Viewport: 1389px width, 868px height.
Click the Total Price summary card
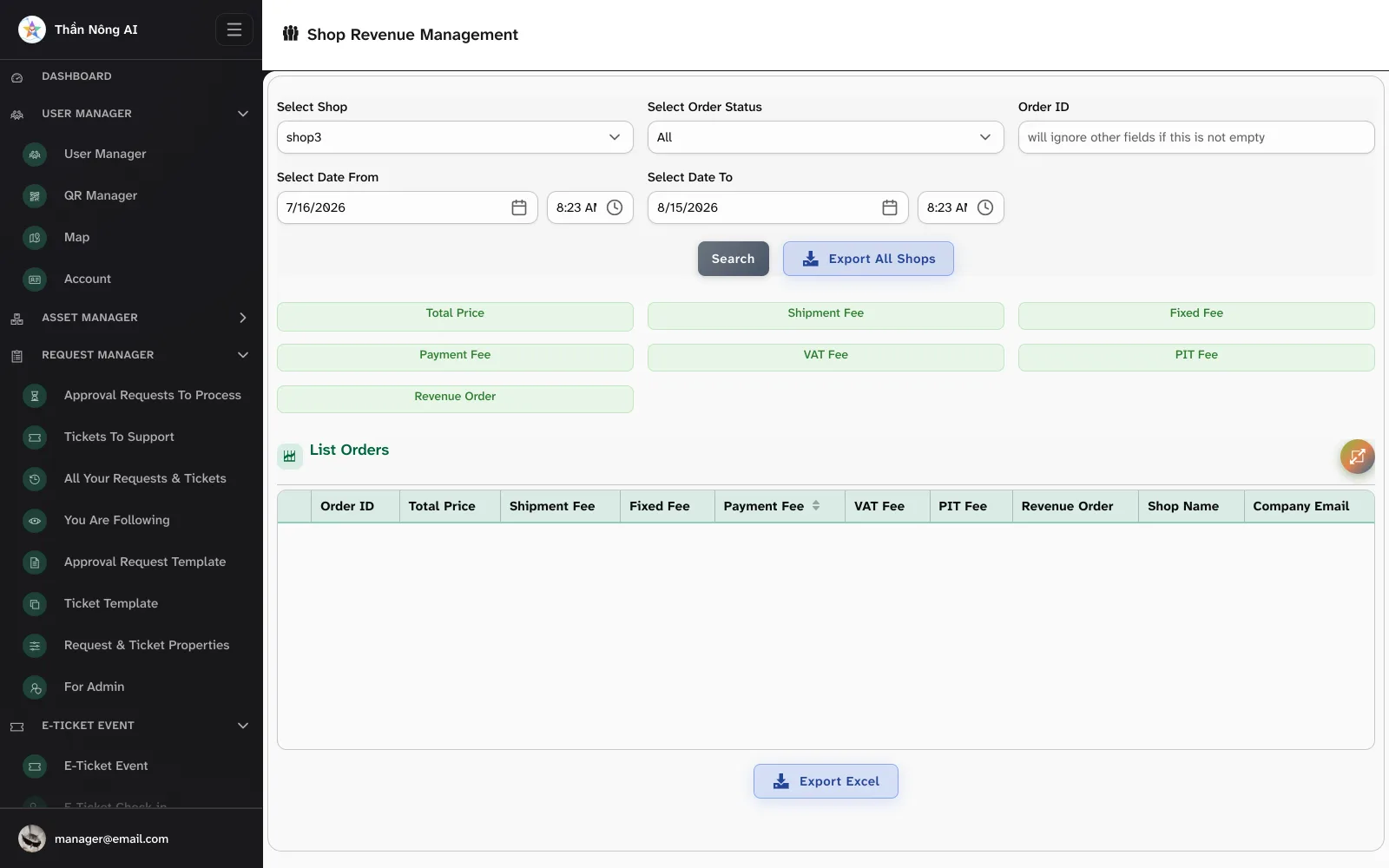point(455,316)
